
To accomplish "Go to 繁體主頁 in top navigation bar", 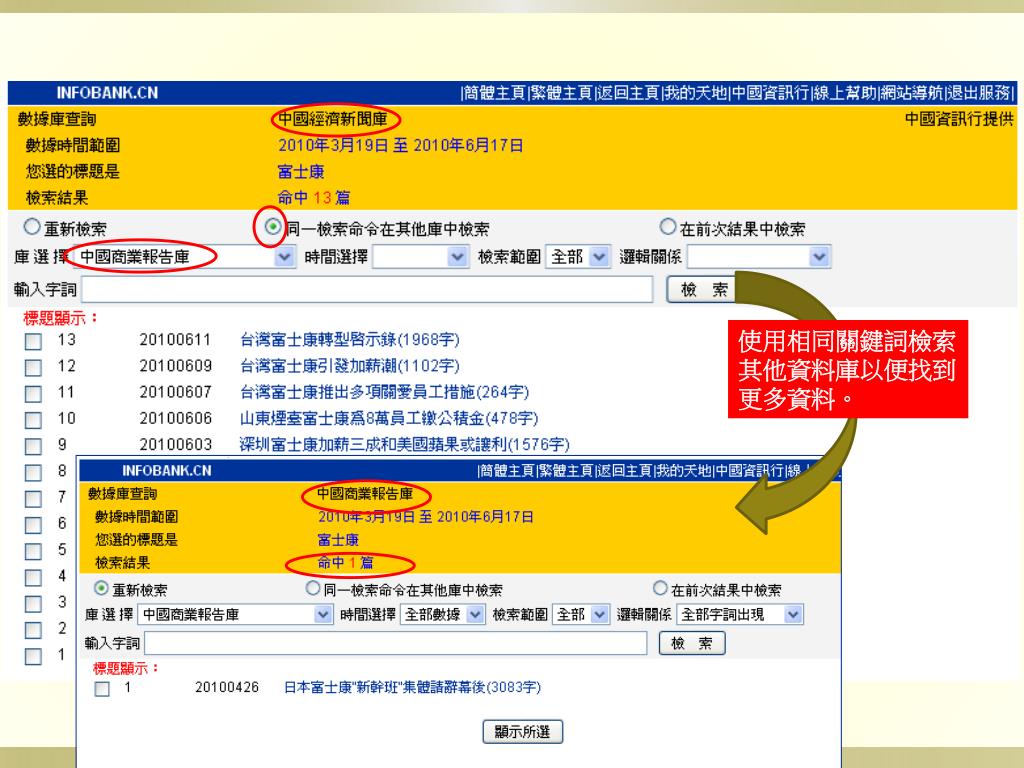I will click(561, 93).
